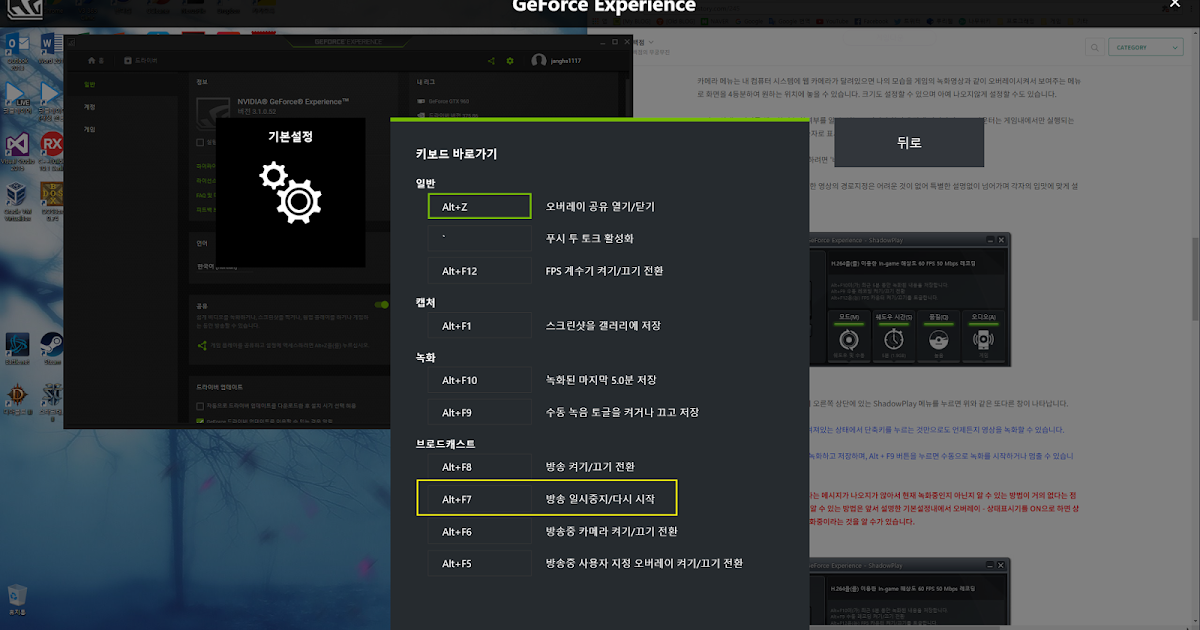1200x630 pixels.
Task: Click the 모드 dial in the blog's ShadowPlay image
Action: (x=849, y=336)
